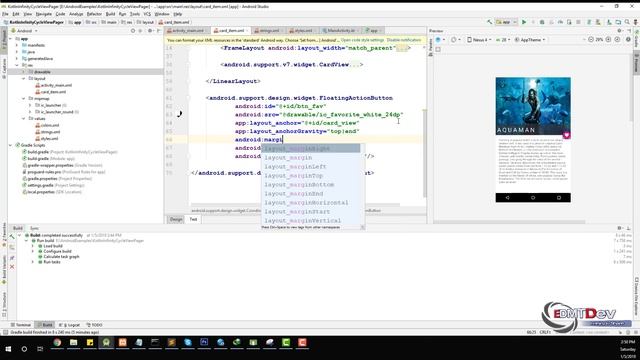
Task: Switch to the styles.xml editor tab
Action: tap(303, 31)
